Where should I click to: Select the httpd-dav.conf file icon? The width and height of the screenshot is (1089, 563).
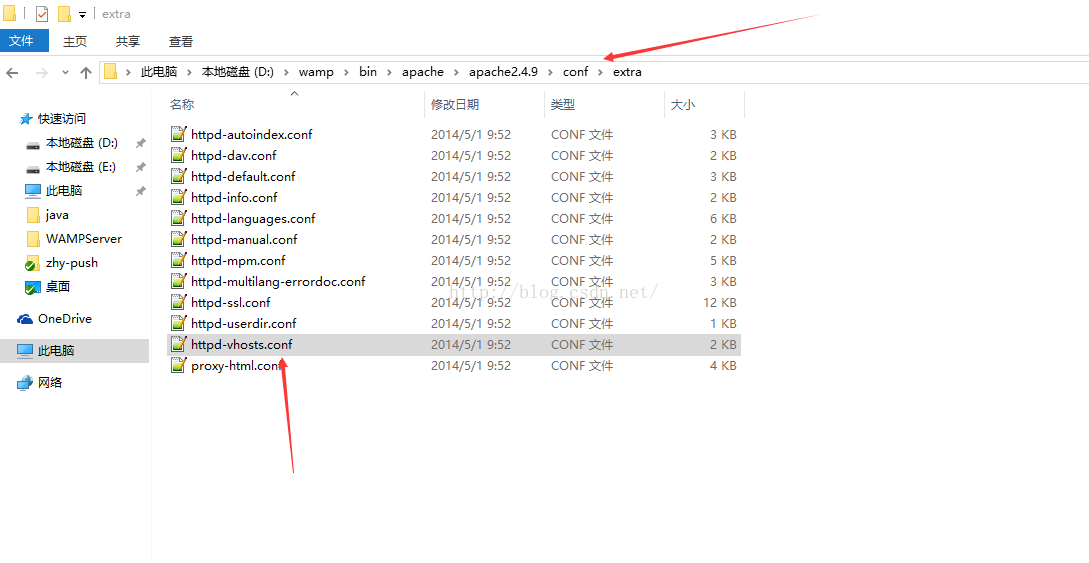(179, 155)
